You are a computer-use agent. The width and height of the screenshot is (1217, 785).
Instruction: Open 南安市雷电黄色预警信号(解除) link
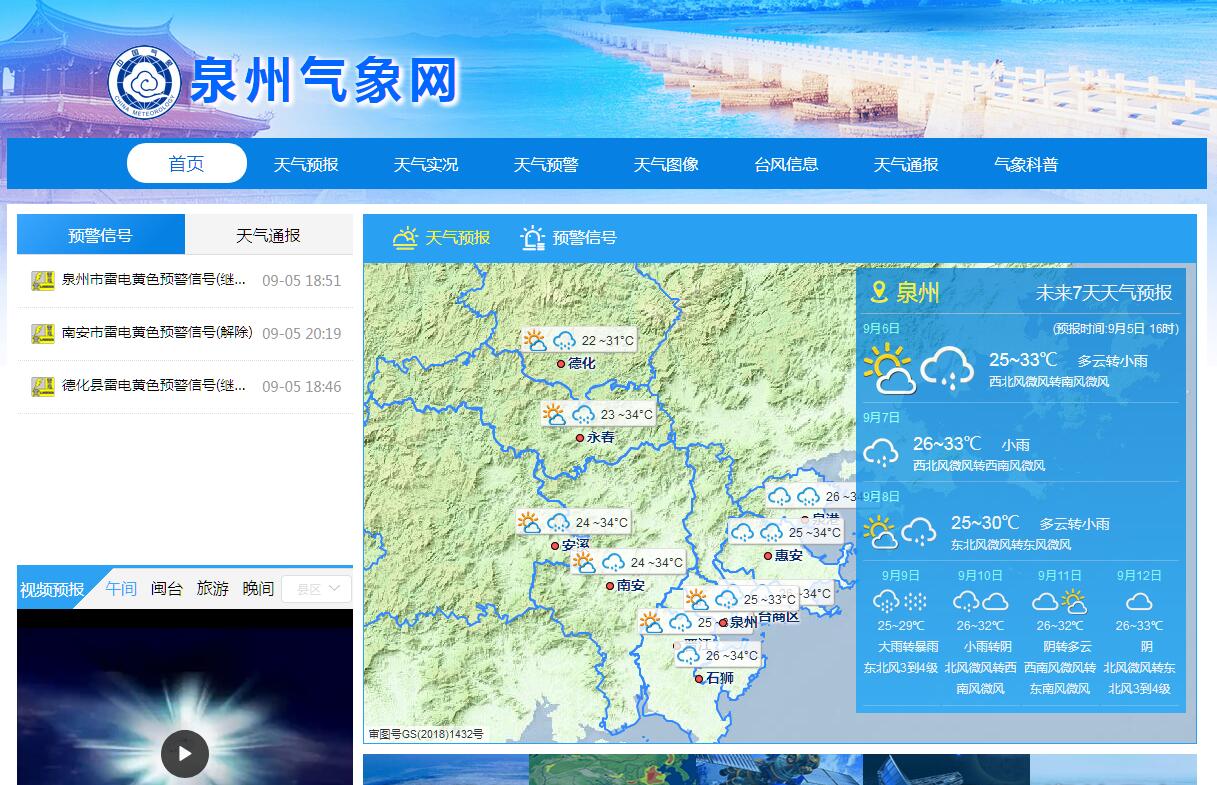[157, 333]
